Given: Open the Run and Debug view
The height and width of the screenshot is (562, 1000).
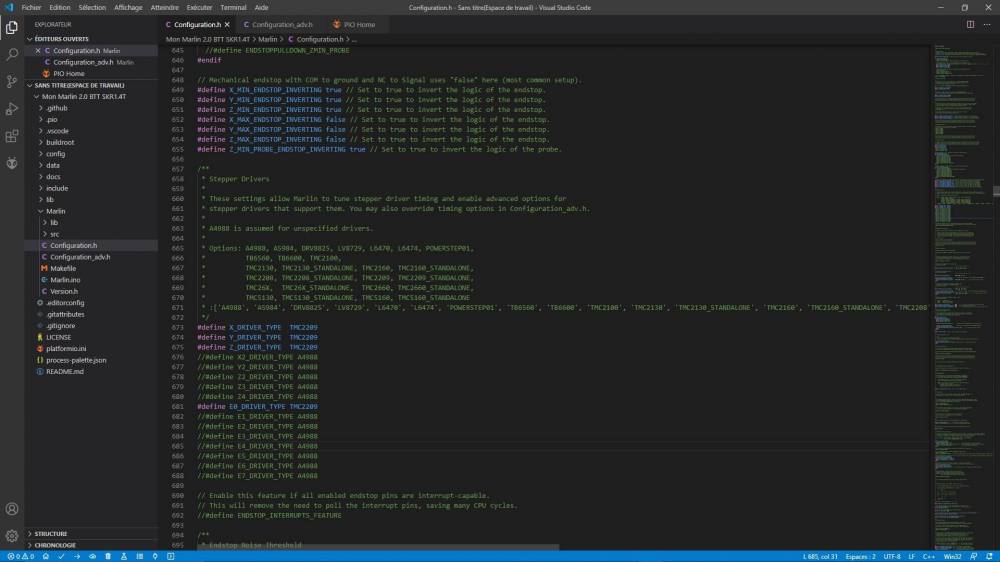Looking at the screenshot, I should (x=11, y=109).
